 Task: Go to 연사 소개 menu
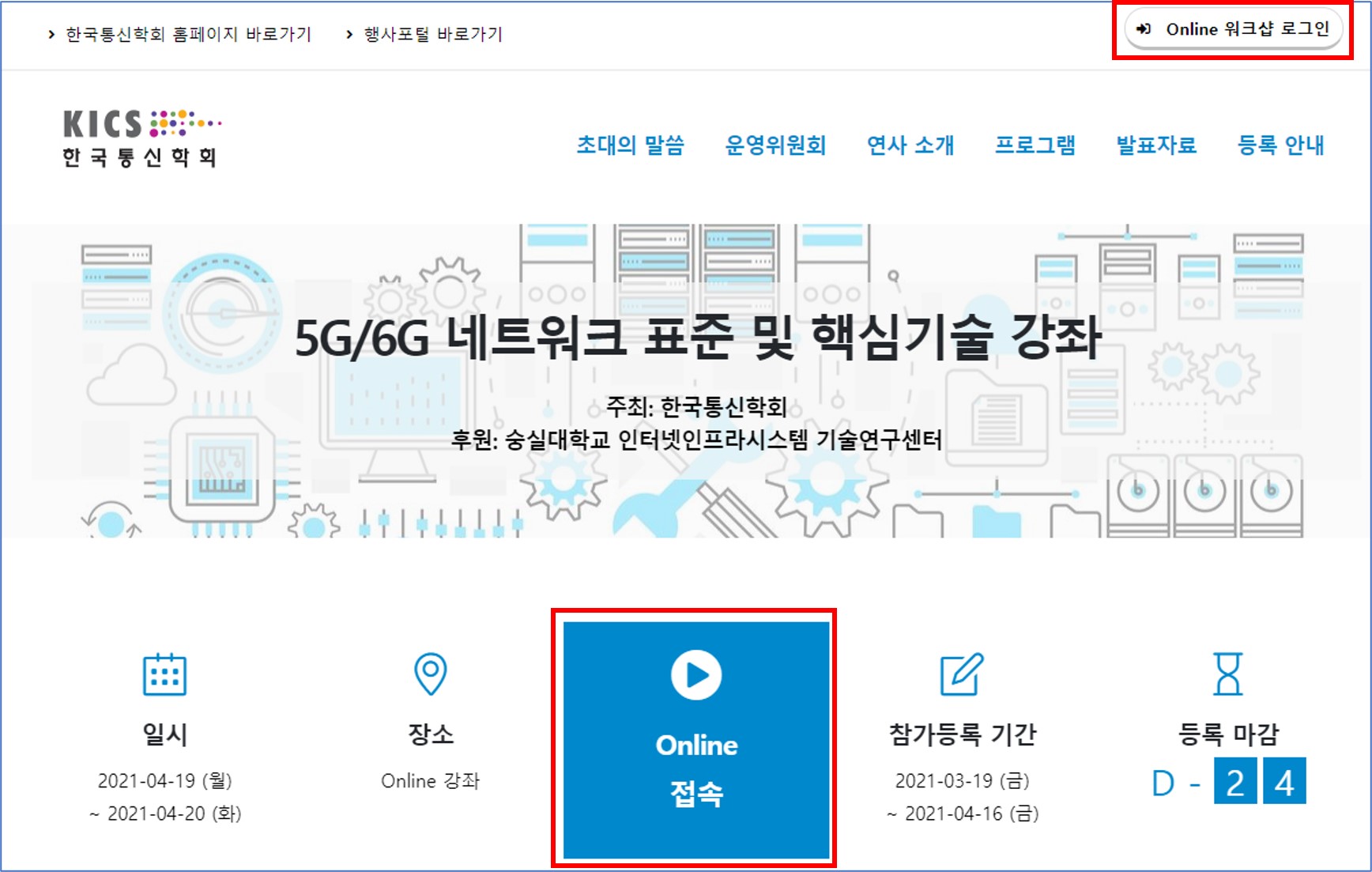coord(910,145)
